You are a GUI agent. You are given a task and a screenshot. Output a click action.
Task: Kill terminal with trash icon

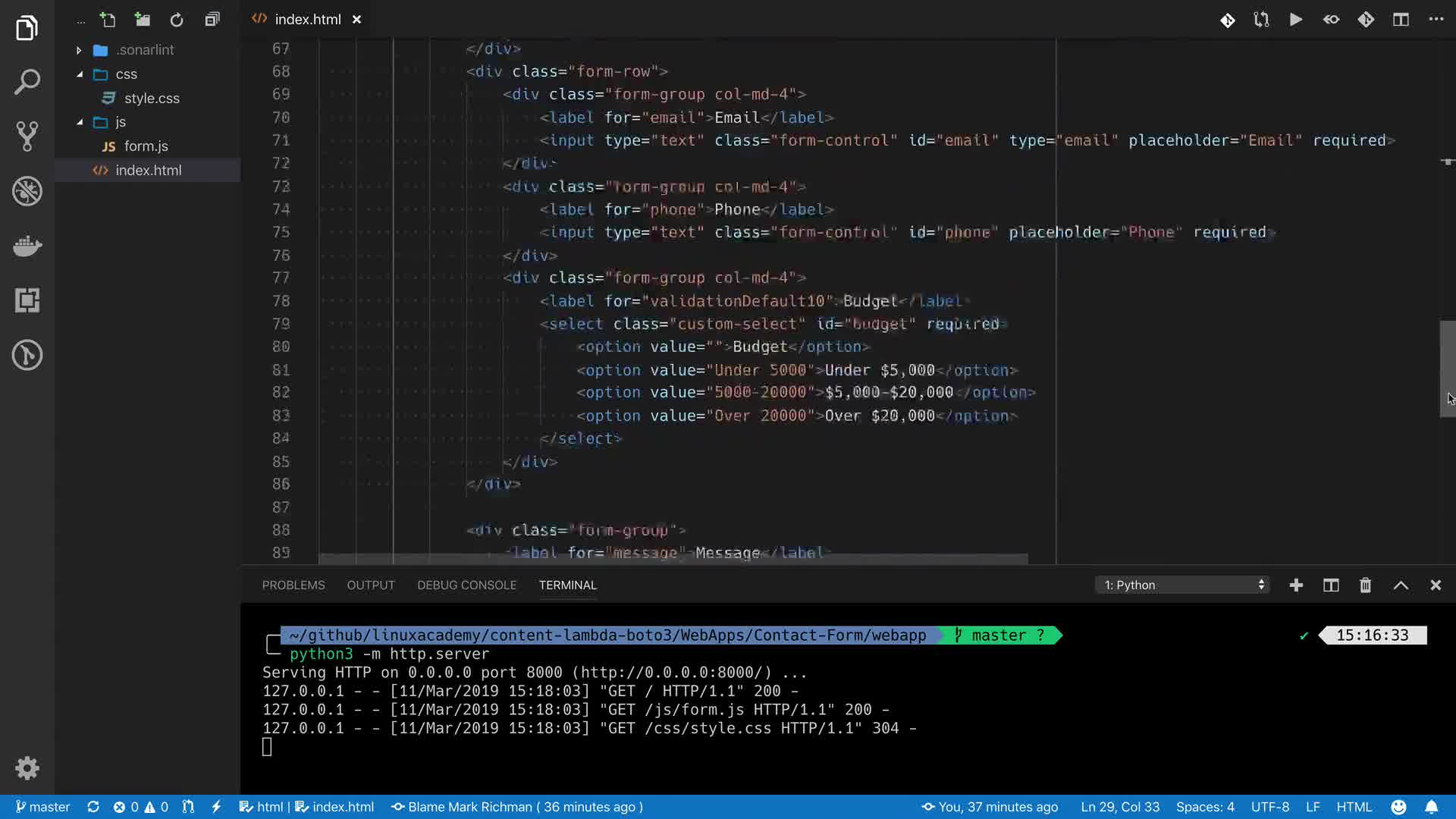[x=1365, y=585]
